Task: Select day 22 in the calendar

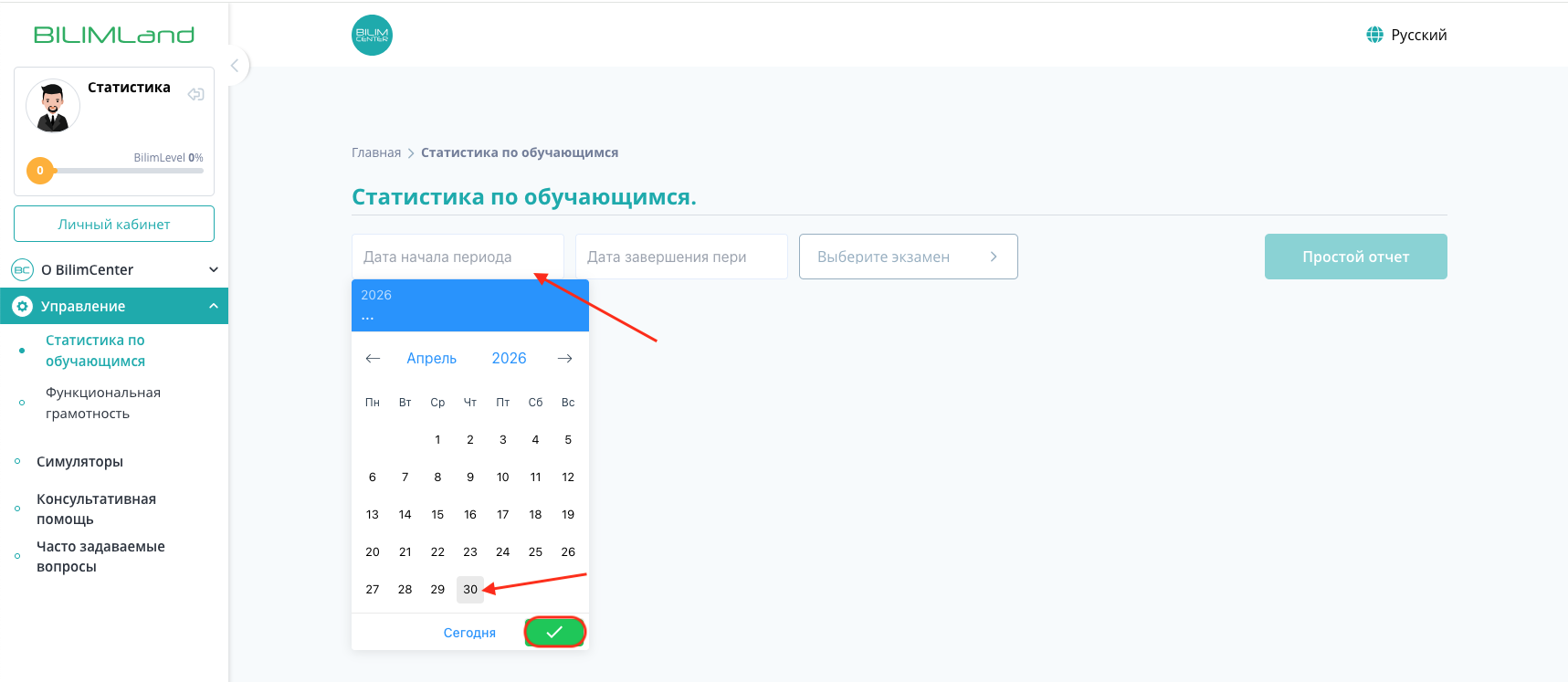Action: pos(437,551)
